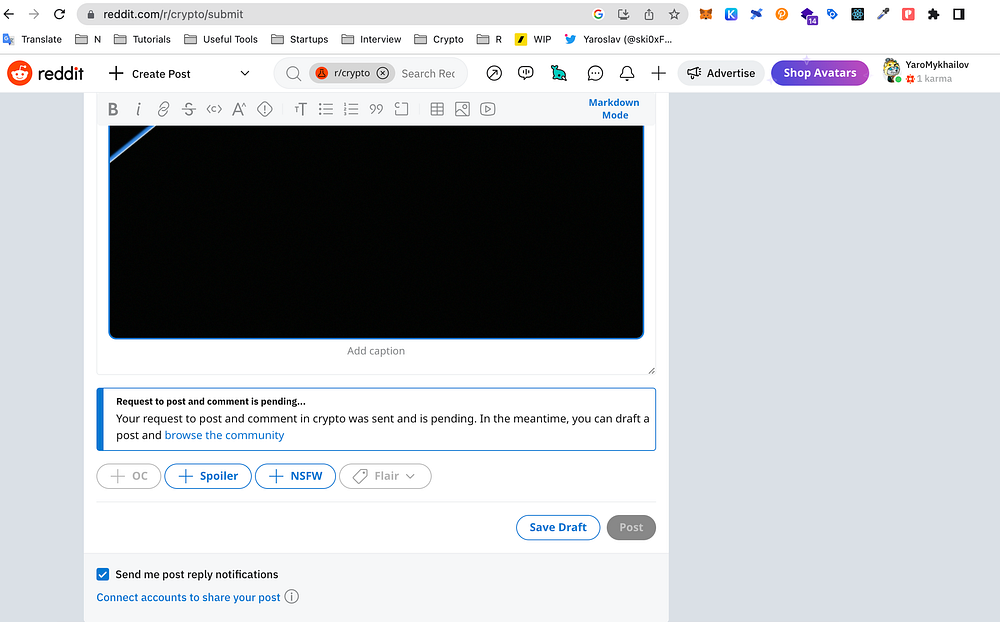Toggle bold formatting in the editor
Image resolution: width=1000 pixels, height=622 pixels.
(113, 109)
